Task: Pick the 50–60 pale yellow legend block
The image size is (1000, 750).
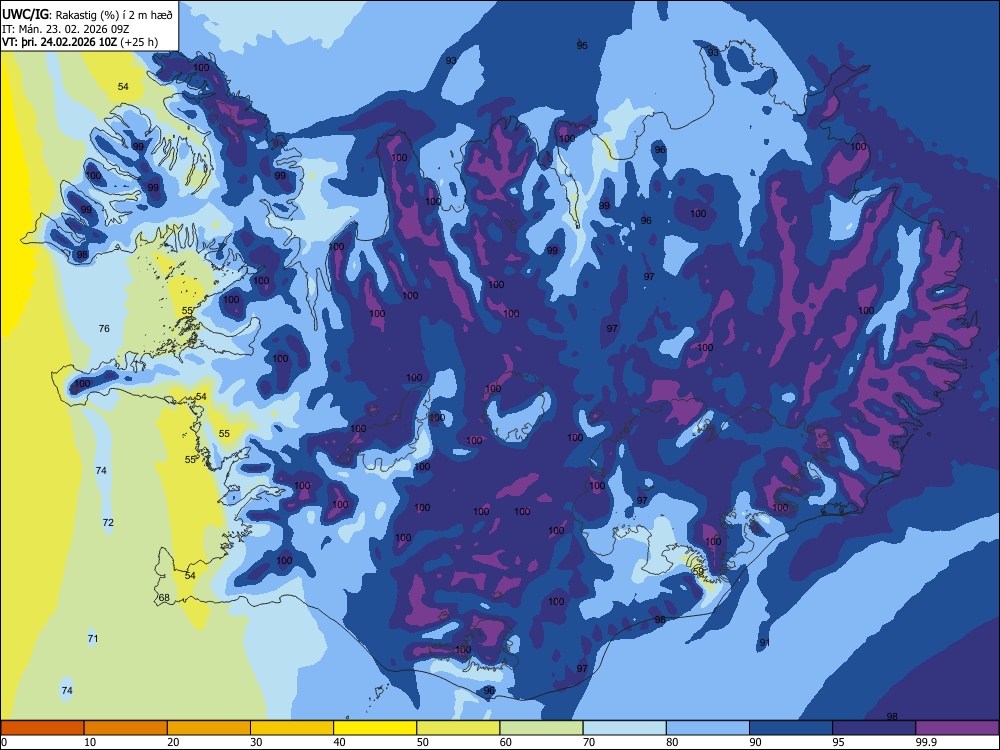Action: coord(458,728)
